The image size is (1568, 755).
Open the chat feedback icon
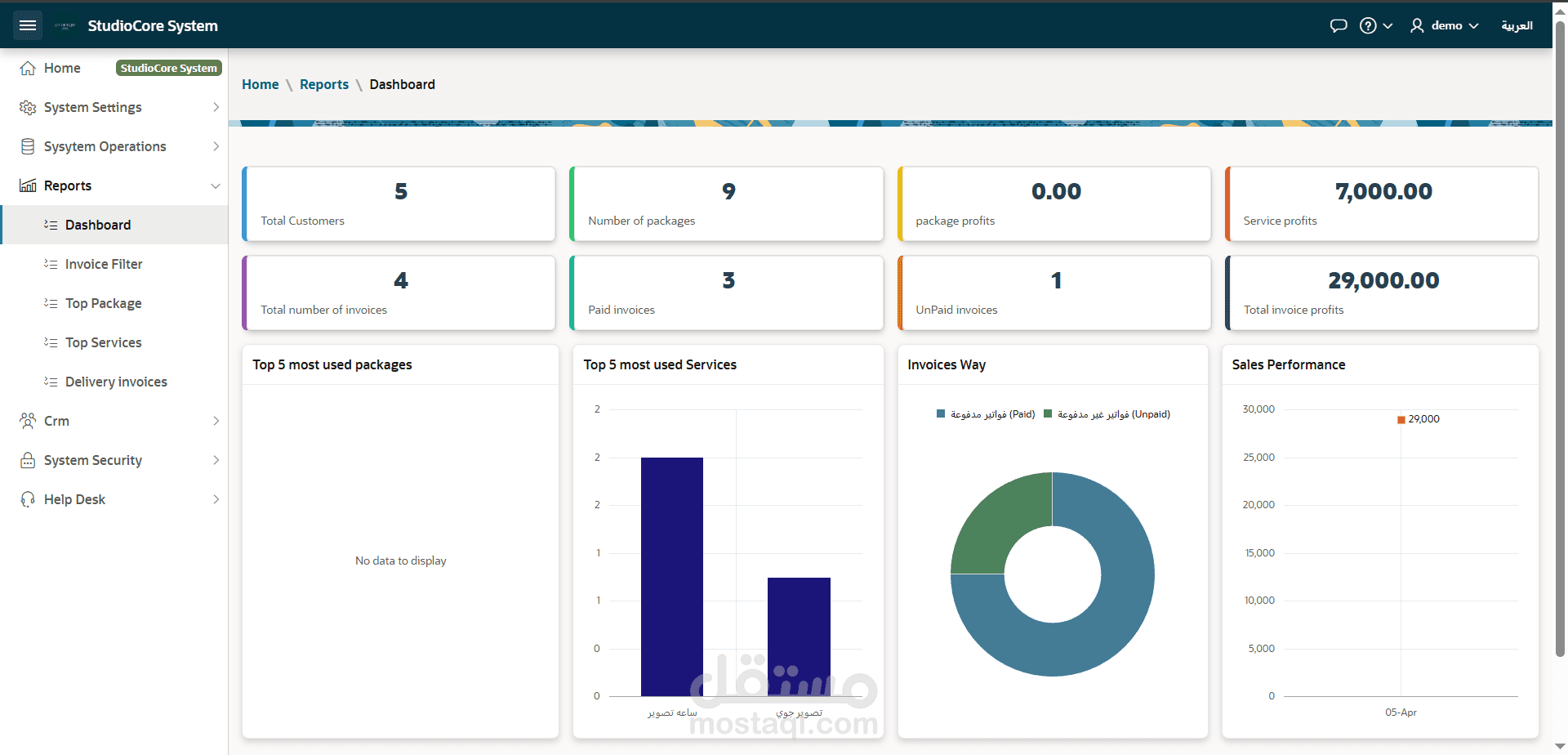coord(1339,25)
